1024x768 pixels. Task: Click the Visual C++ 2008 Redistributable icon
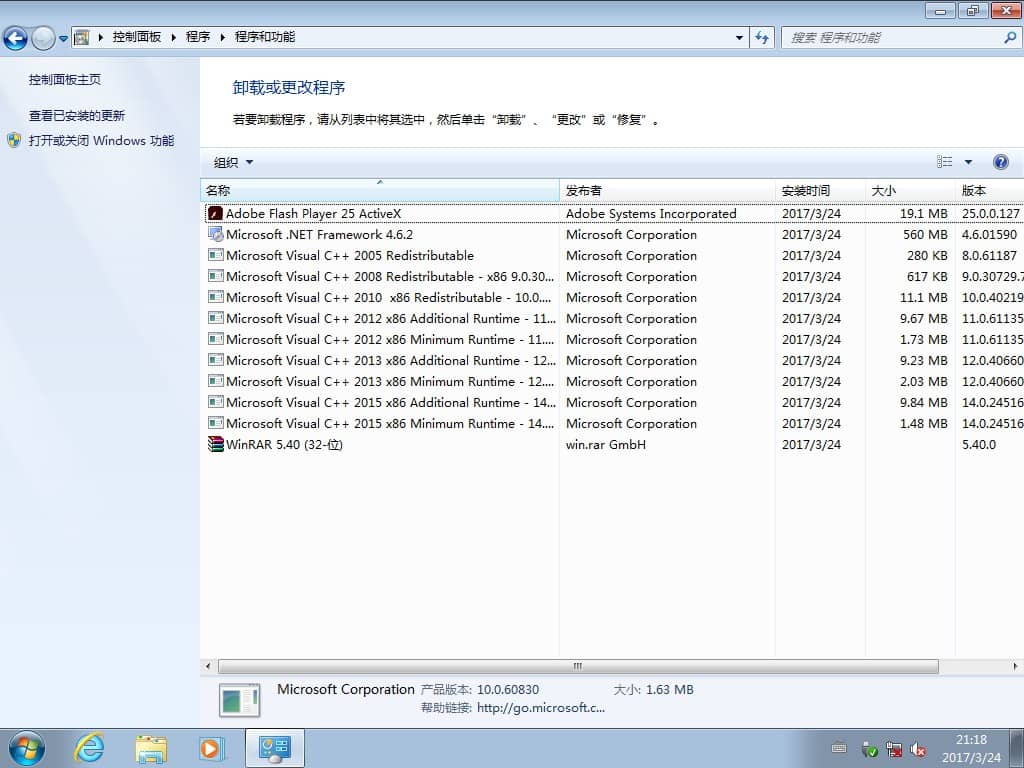coord(216,276)
